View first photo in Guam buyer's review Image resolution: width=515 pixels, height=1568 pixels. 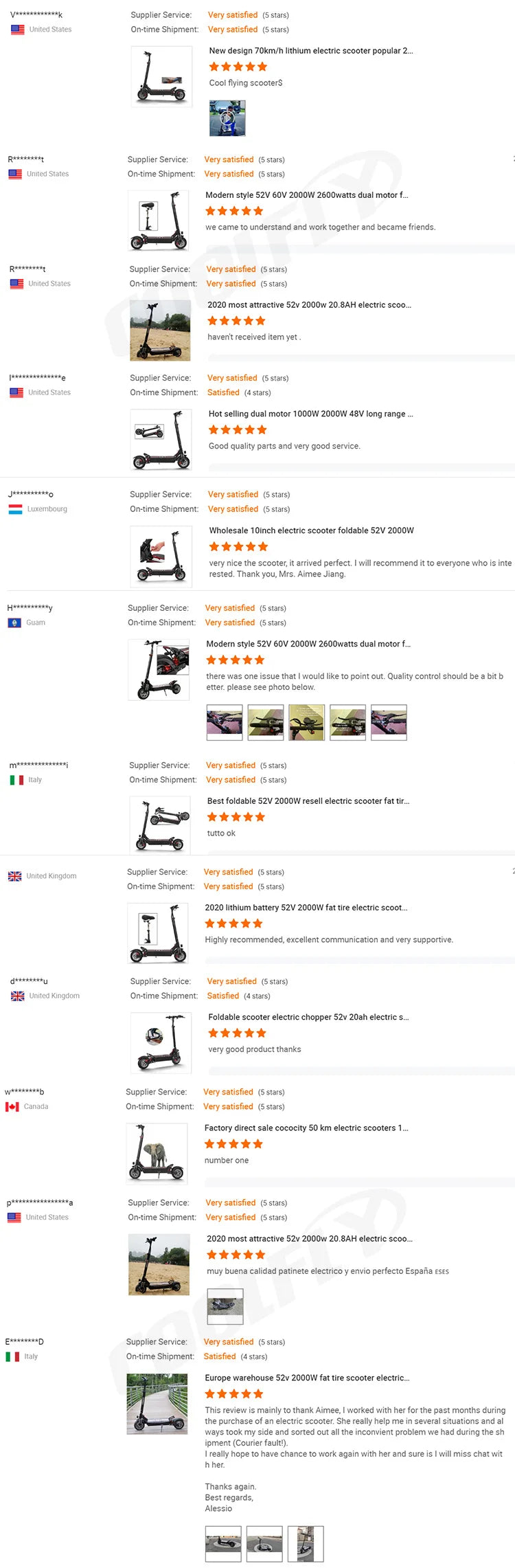[225, 722]
